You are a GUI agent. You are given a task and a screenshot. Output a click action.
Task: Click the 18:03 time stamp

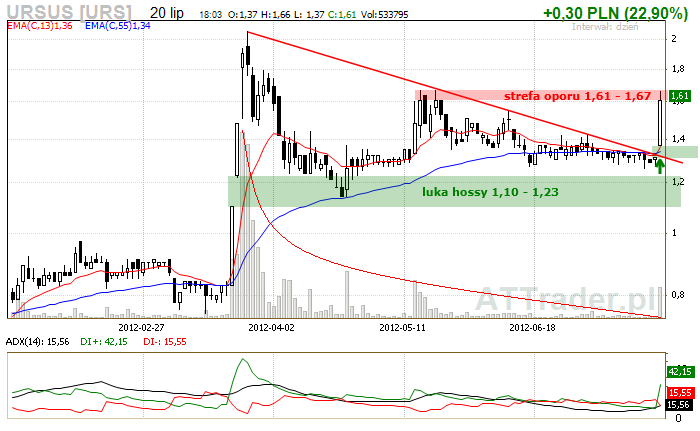click(210, 15)
